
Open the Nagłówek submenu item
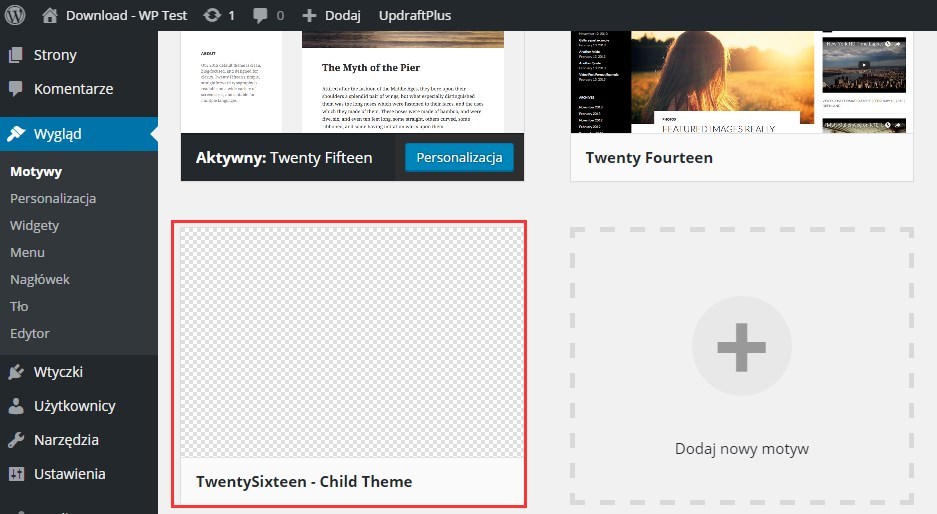[39, 280]
